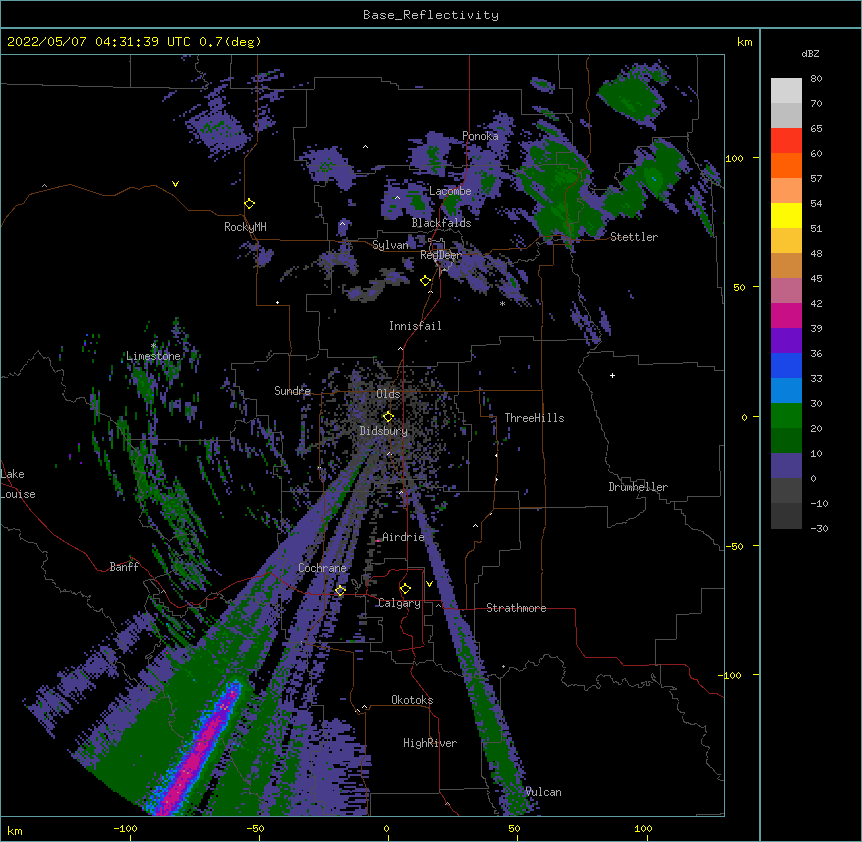Click the Okotoks label
862x842 pixels.
click(412, 700)
